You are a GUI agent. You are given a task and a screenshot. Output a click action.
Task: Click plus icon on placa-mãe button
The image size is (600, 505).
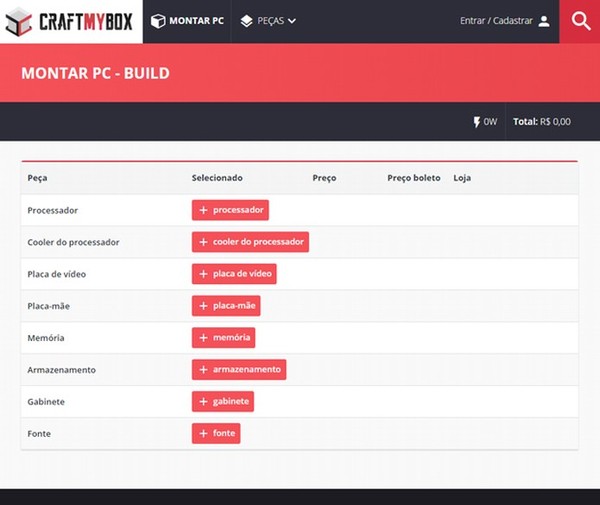[204, 306]
